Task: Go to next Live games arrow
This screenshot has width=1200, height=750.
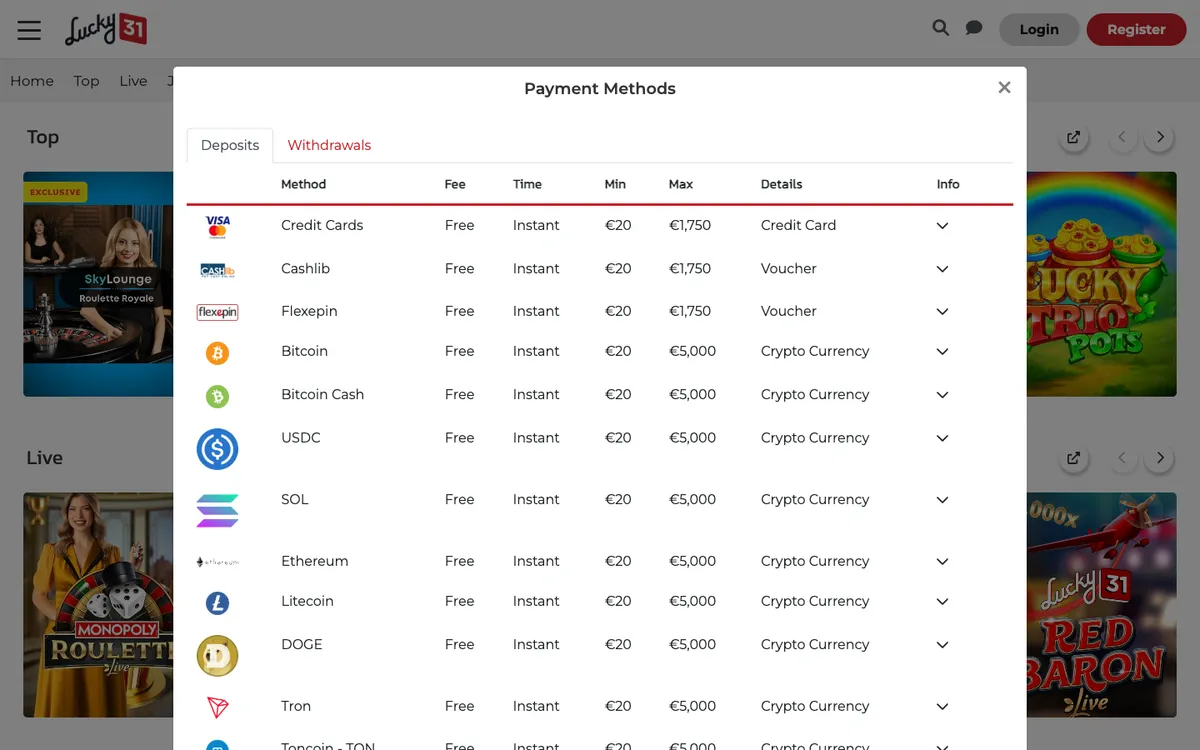Action: tap(1160, 459)
